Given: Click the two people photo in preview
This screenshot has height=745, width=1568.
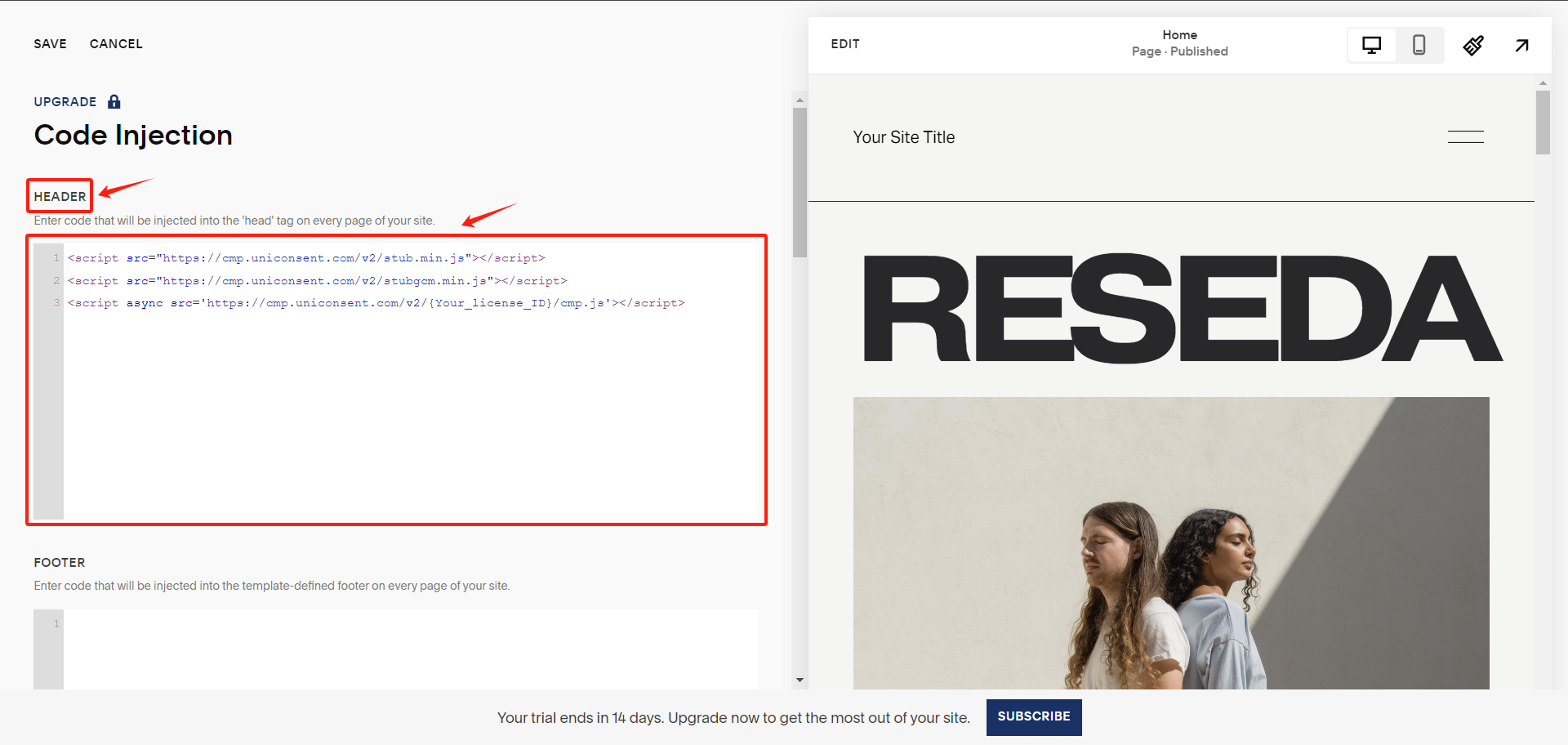Looking at the screenshot, I should click(1171, 543).
